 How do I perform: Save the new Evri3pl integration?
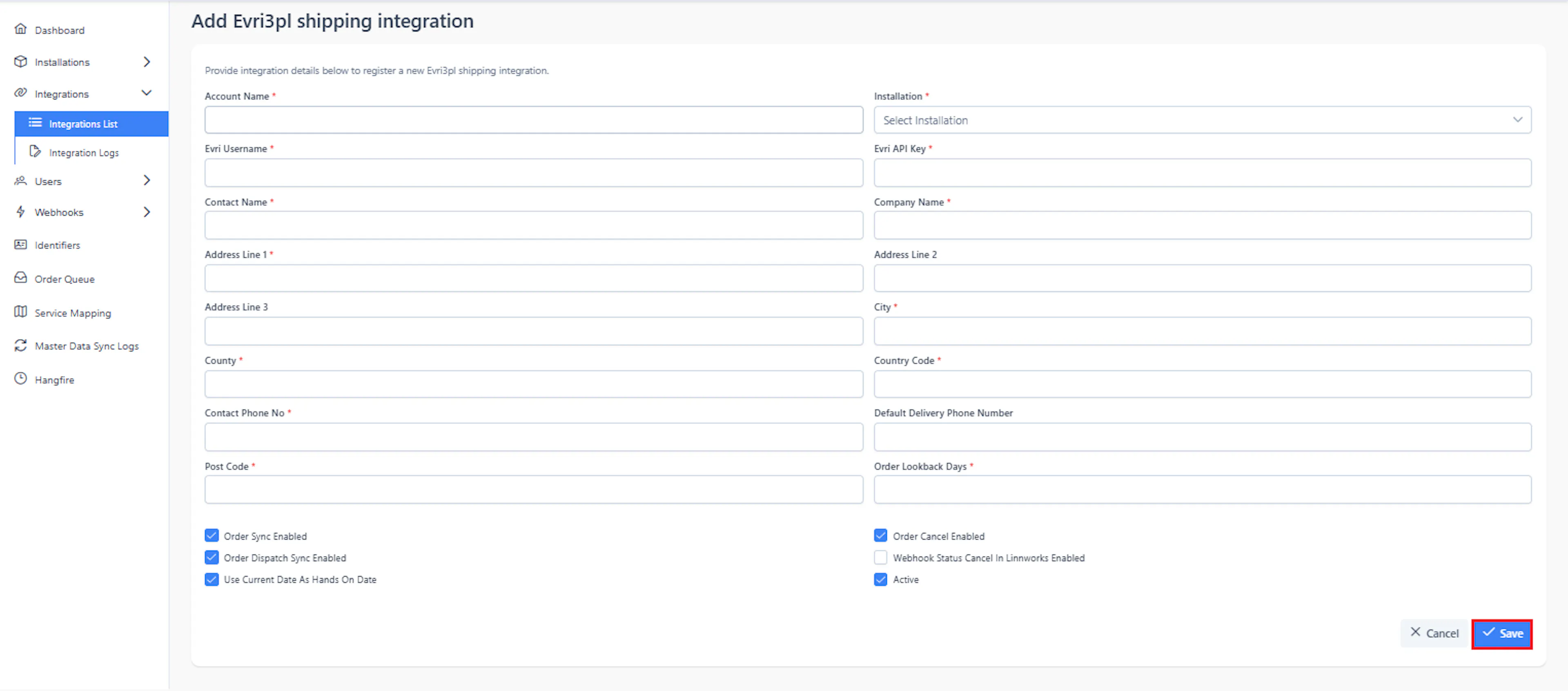pyautogui.click(x=1502, y=634)
